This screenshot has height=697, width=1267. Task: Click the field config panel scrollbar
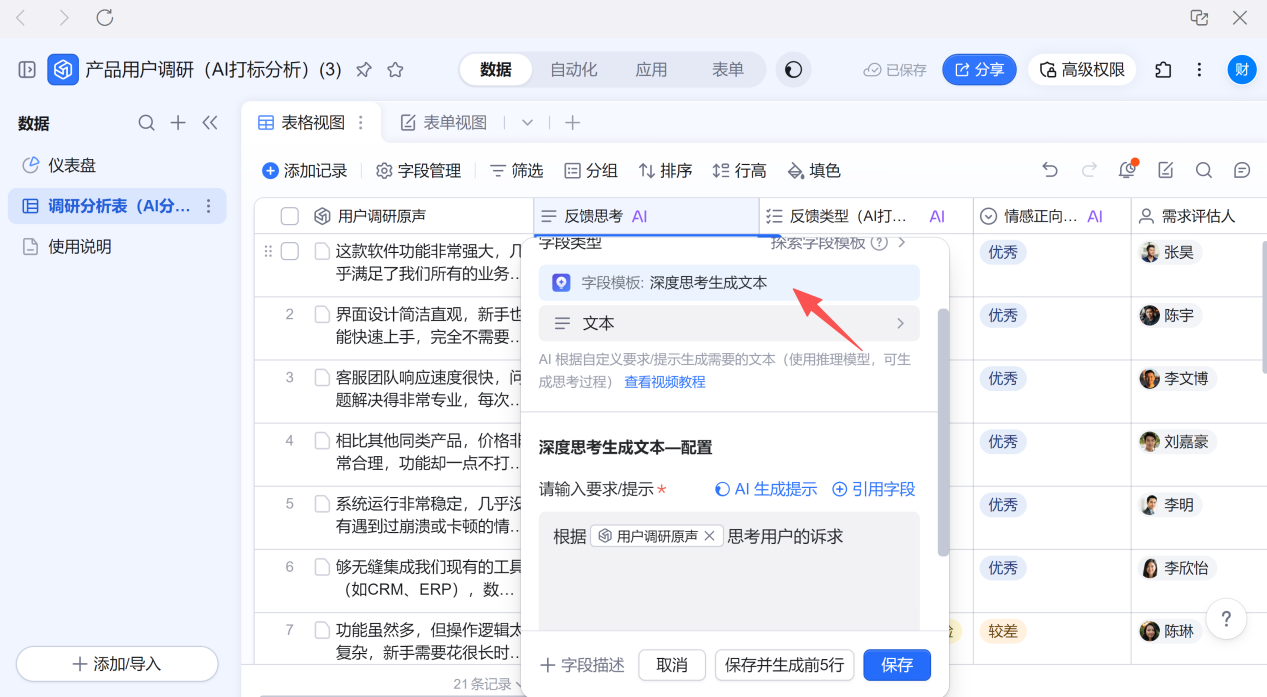[x=943, y=430]
